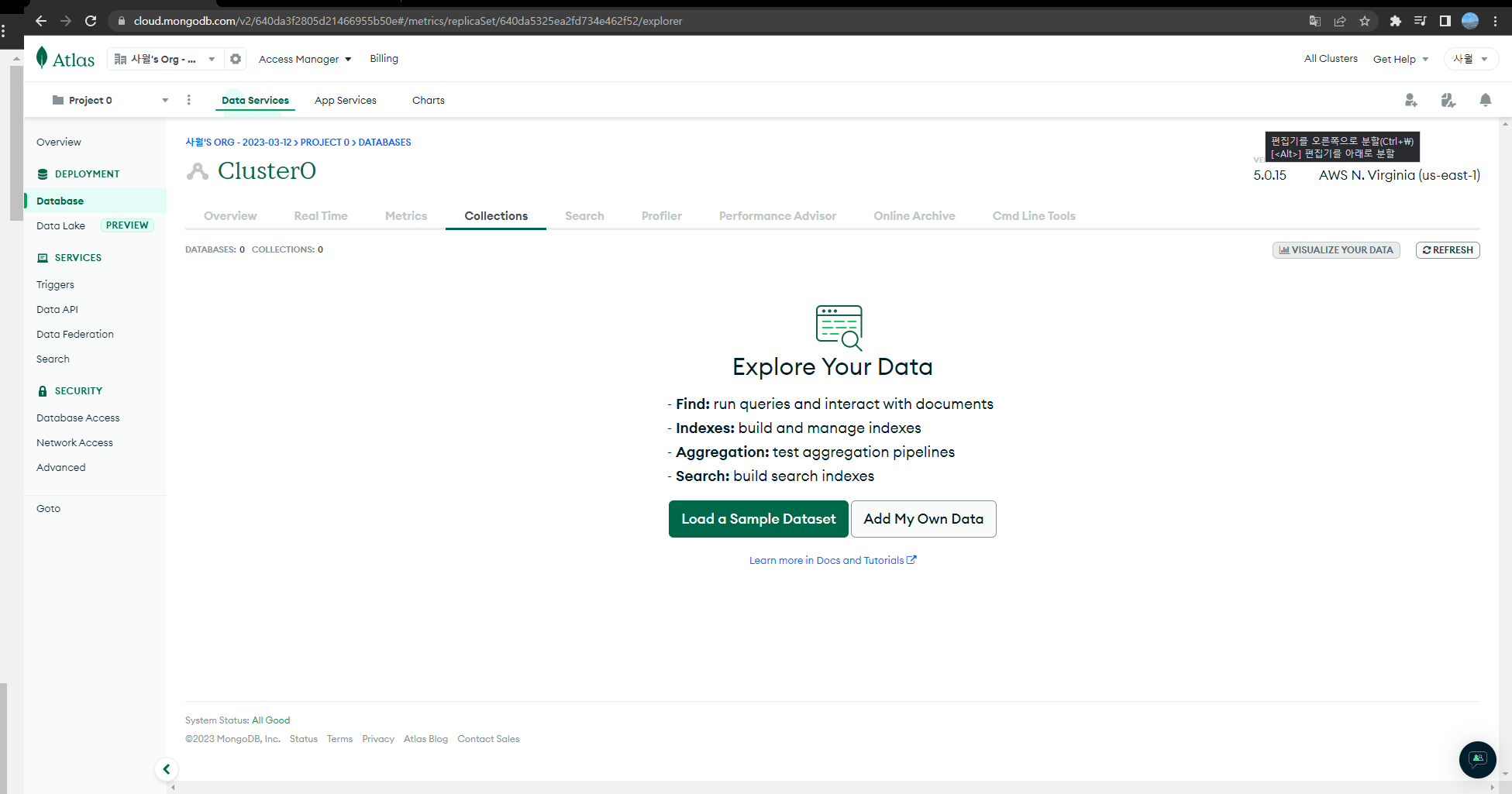This screenshot has width=1512, height=794.
Task: Bookmark page with star icon
Action: click(x=1365, y=21)
